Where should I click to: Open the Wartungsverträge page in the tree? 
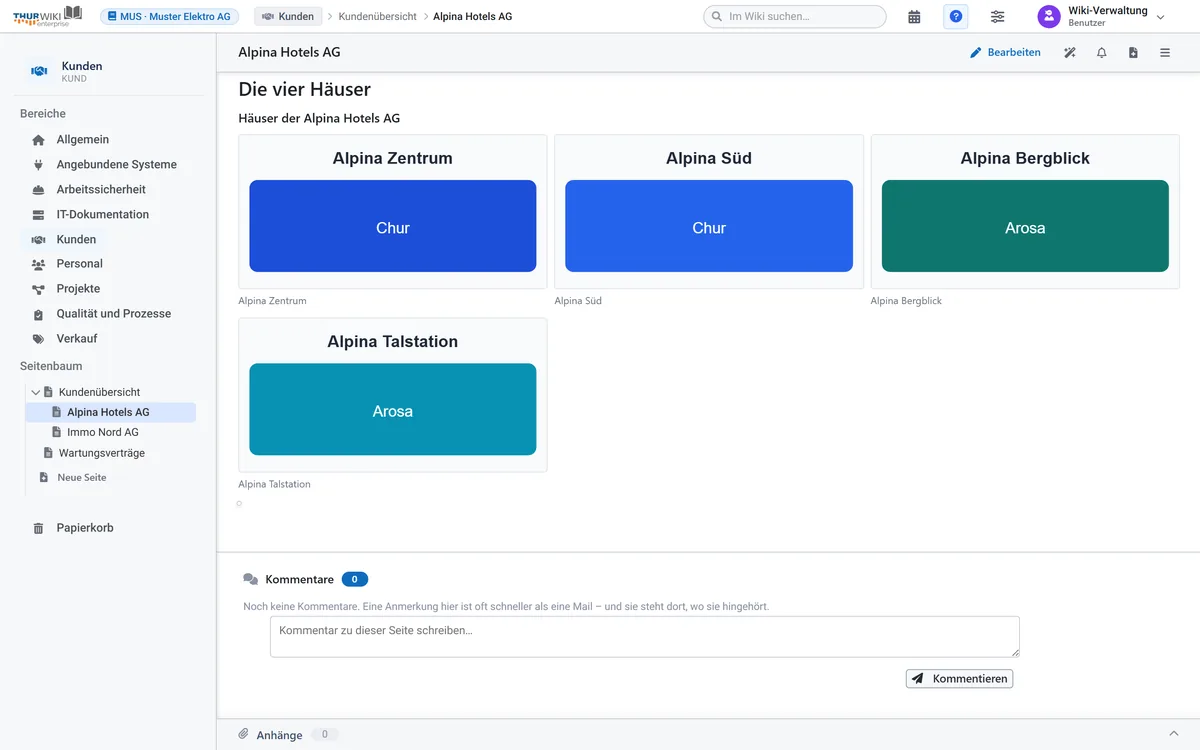click(x=101, y=453)
